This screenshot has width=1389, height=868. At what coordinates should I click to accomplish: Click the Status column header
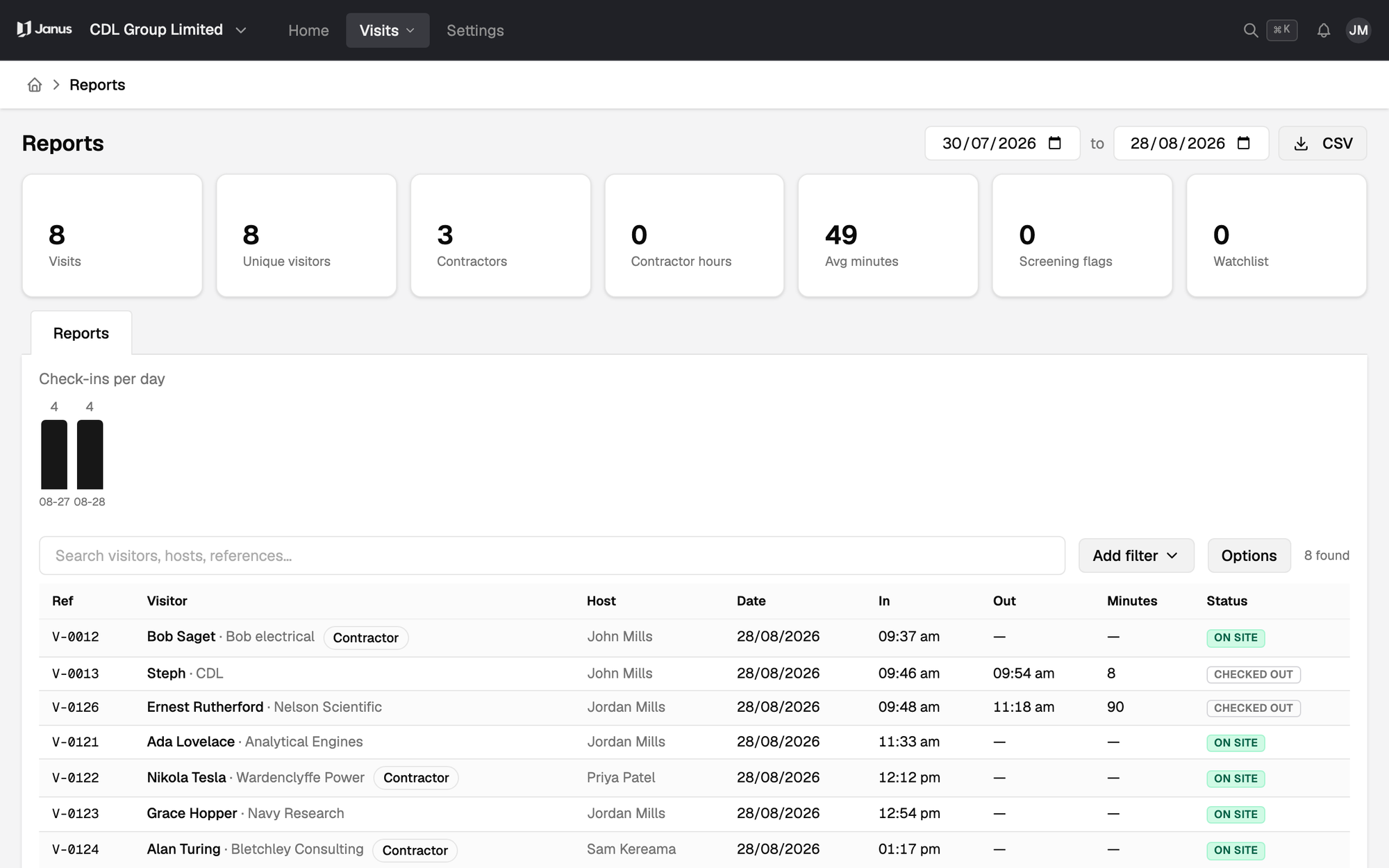(x=1226, y=601)
